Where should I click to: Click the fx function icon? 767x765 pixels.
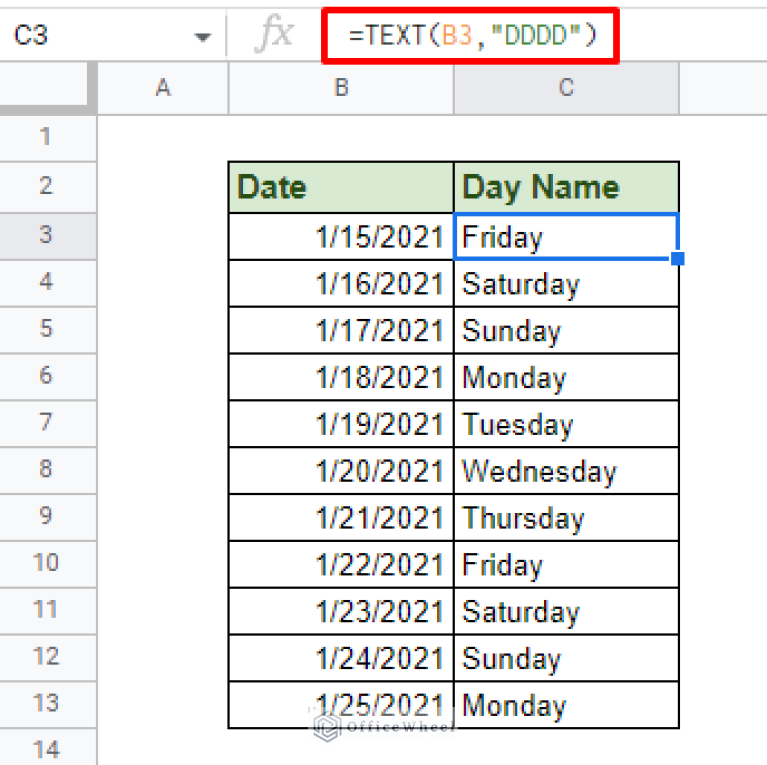(273, 34)
